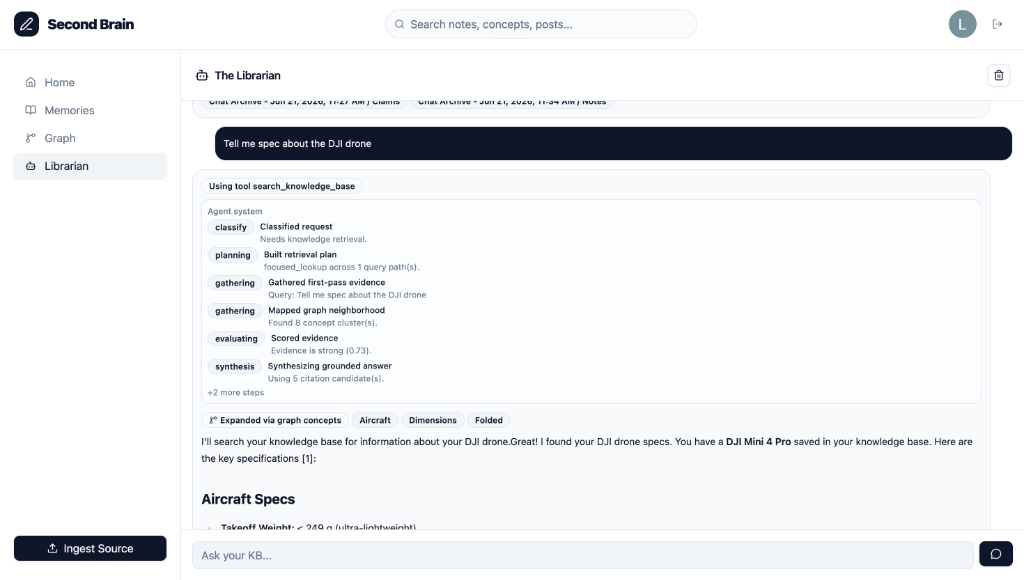
Task: Select Librarian in the sidebar
Action: point(90,166)
